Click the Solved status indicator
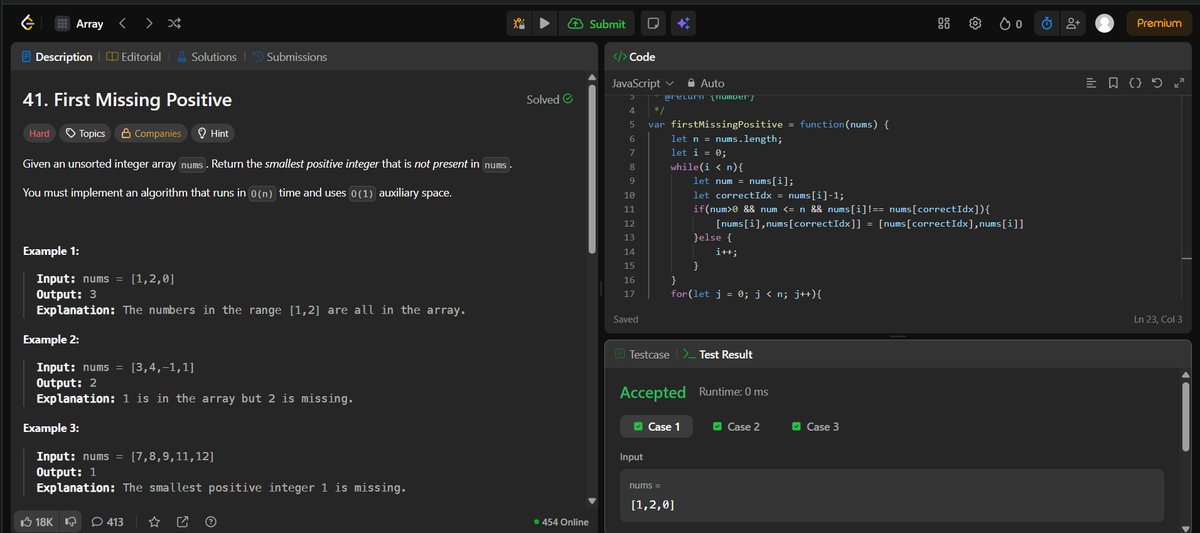The height and width of the screenshot is (533, 1200). coord(549,99)
